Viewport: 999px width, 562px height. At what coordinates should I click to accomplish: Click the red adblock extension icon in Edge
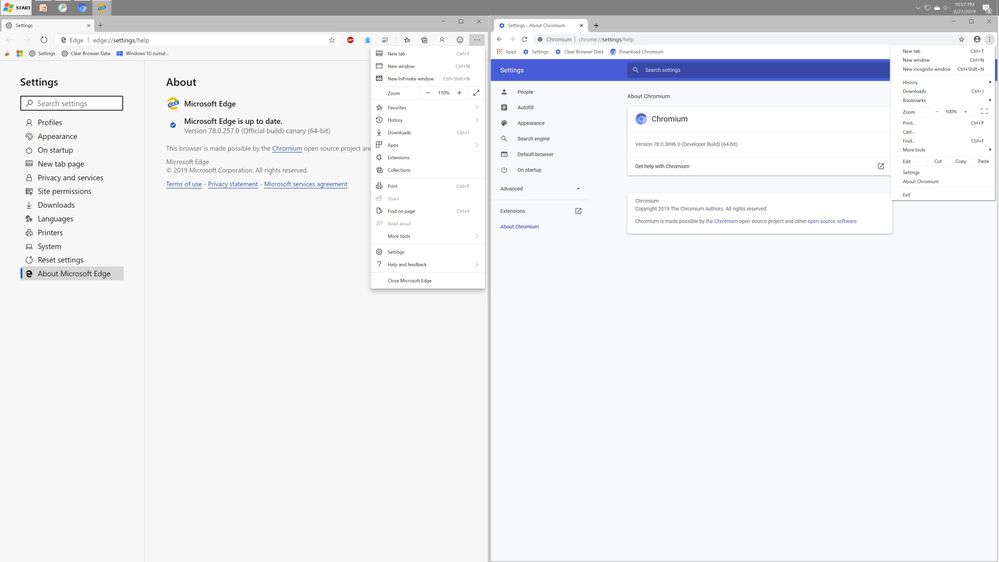pyautogui.click(x=350, y=40)
